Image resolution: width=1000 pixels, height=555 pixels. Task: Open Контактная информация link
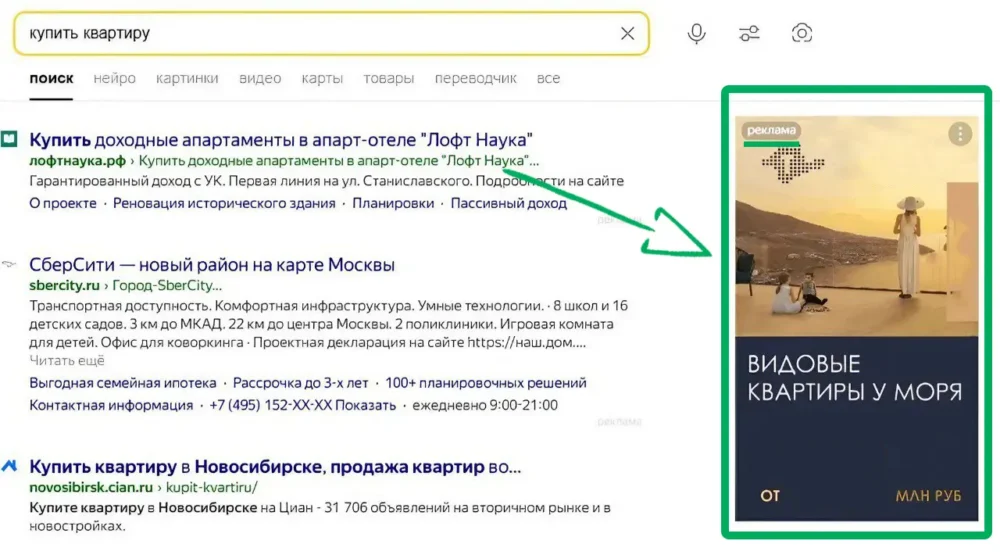(x=111, y=406)
